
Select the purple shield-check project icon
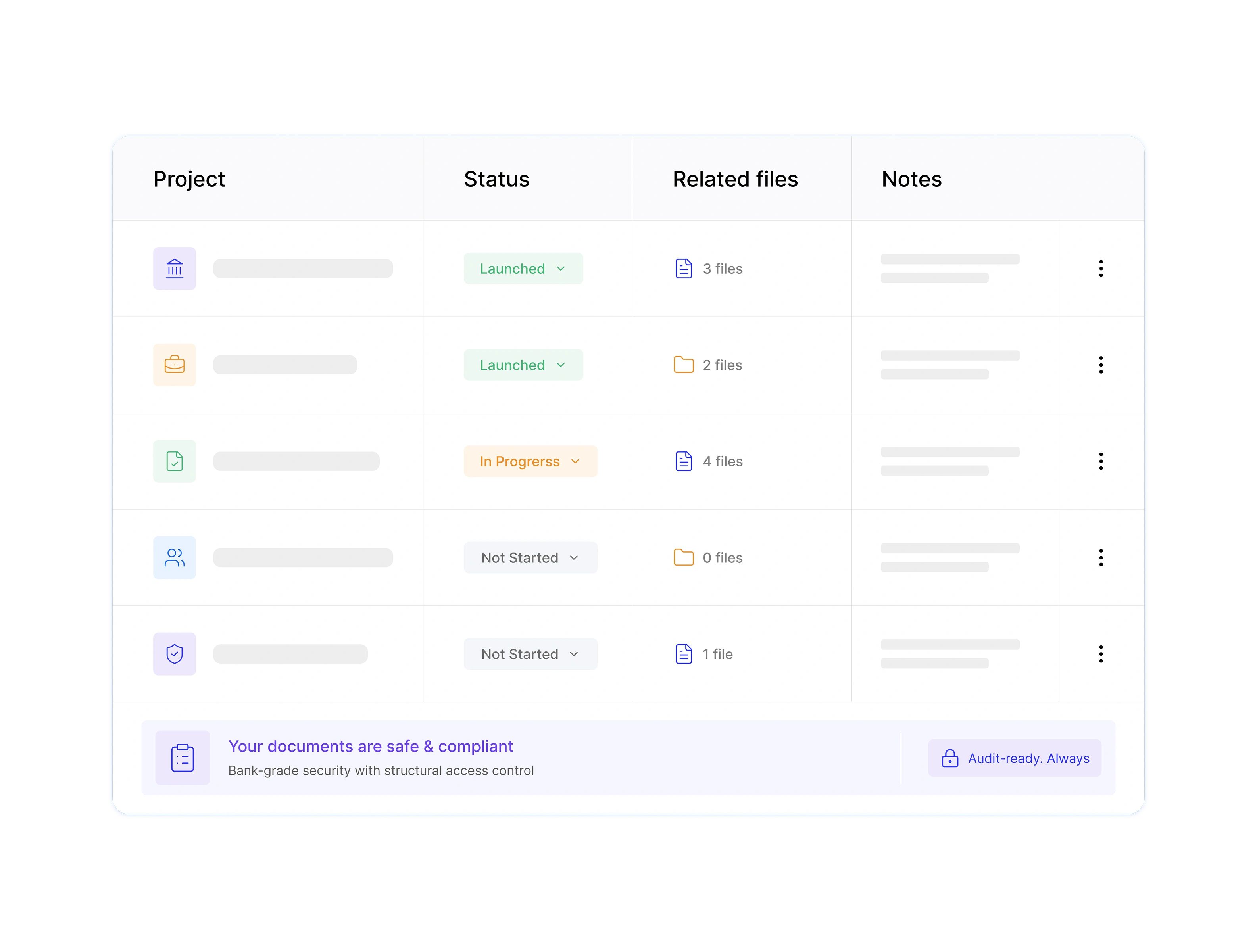click(175, 654)
